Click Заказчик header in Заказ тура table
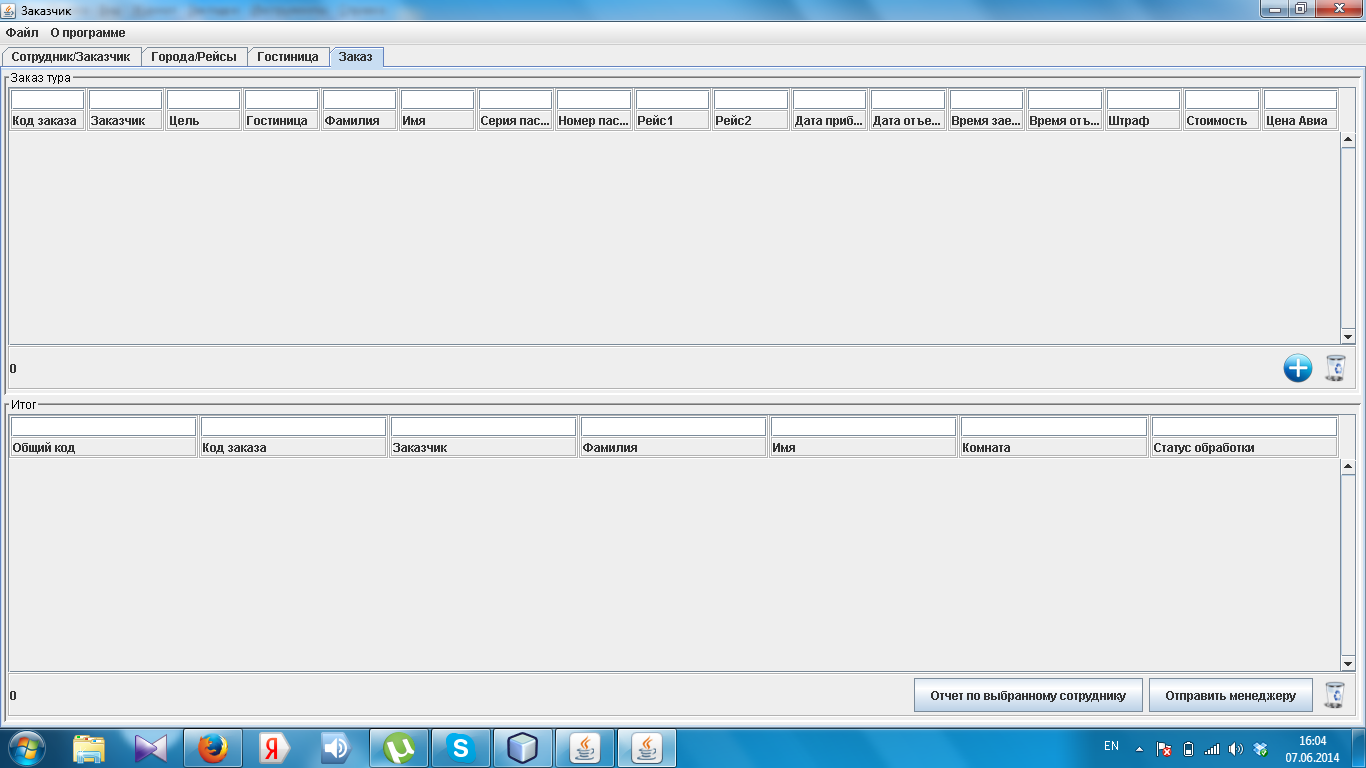 tap(125, 120)
